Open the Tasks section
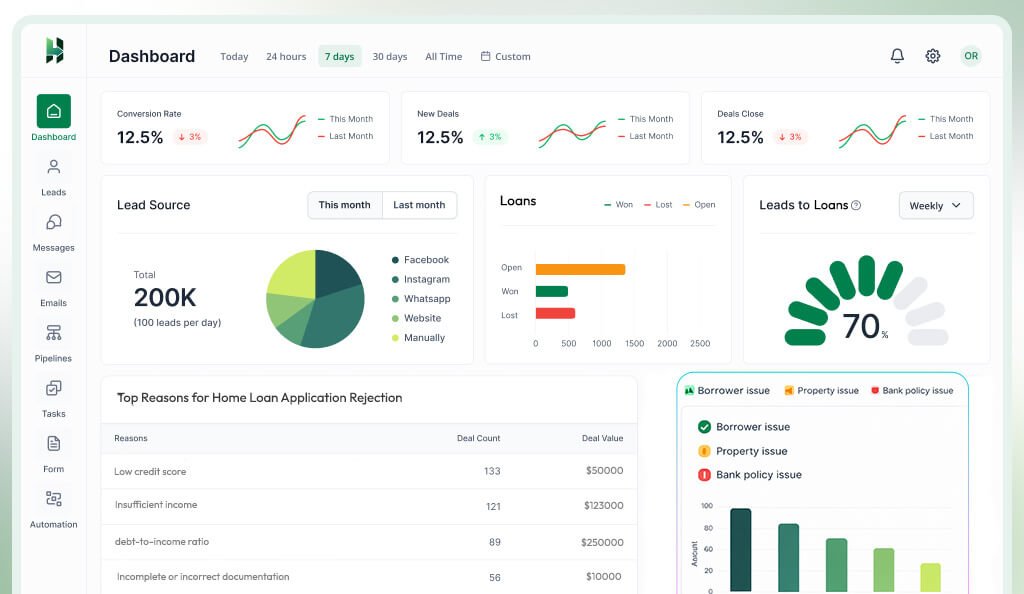Image resolution: width=1024 pixels, height=594 pixels. (x=52, y=390)
